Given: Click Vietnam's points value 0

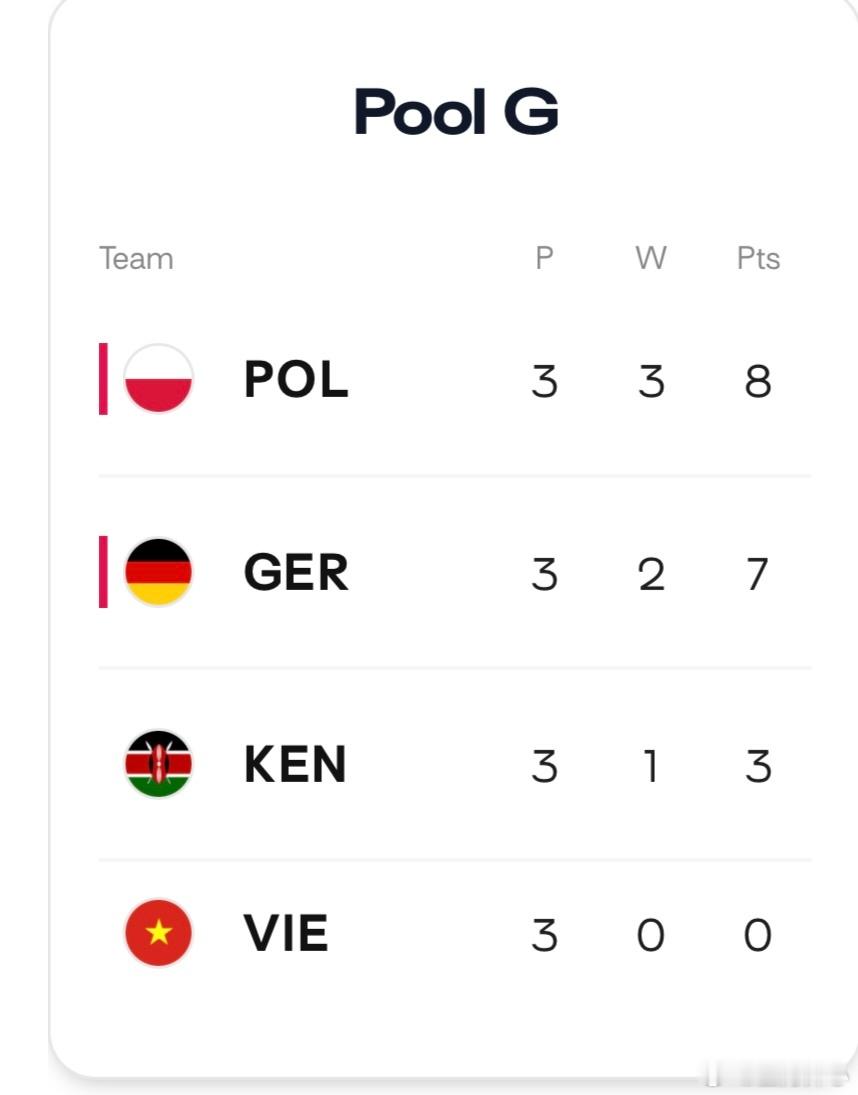Looking at the screenshot, I should click(x=758, y=935).
